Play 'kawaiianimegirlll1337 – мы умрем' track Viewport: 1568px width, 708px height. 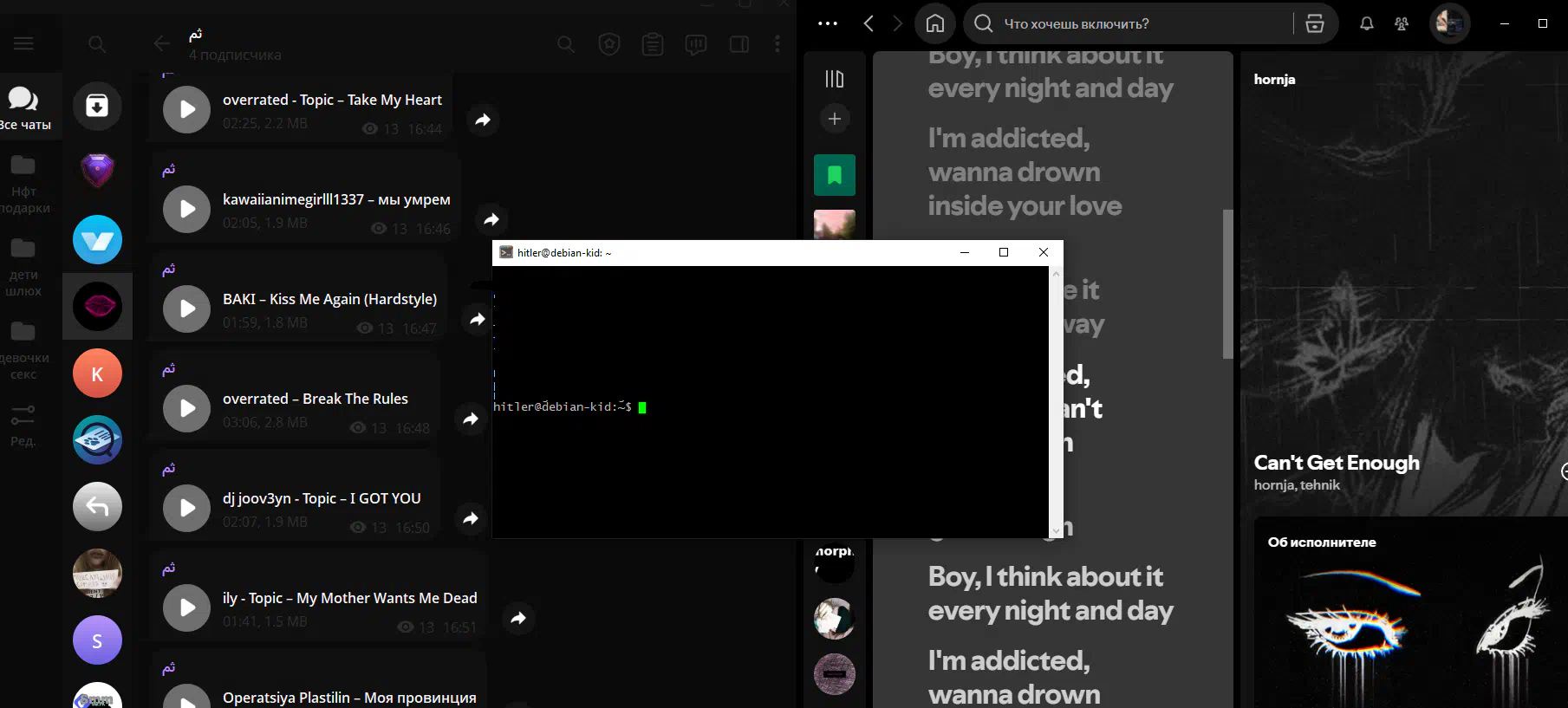187,209
